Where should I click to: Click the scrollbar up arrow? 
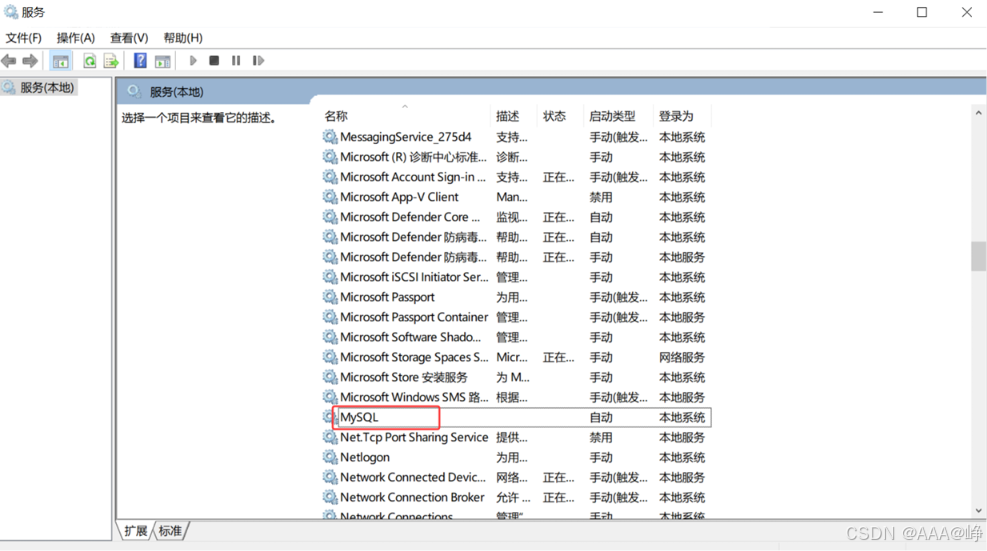(x=978, y=113)
